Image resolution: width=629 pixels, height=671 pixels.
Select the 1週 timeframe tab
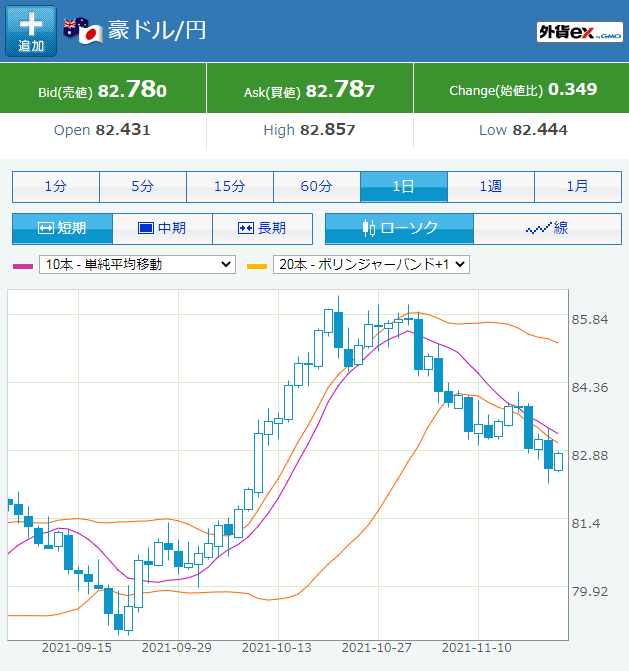click(491, 187)
